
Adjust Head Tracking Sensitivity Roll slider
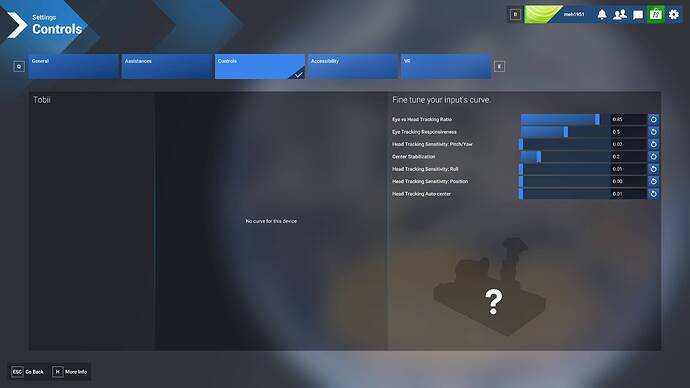pyautogui.click(x=565, y=169)
